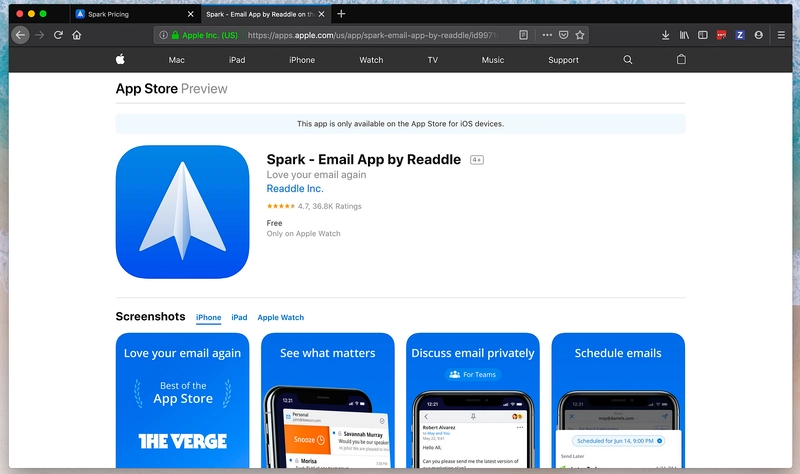Switch to the Spark Pricing tab
The height and width of the screenshot is (474, 800).
(x=135, y=14)
